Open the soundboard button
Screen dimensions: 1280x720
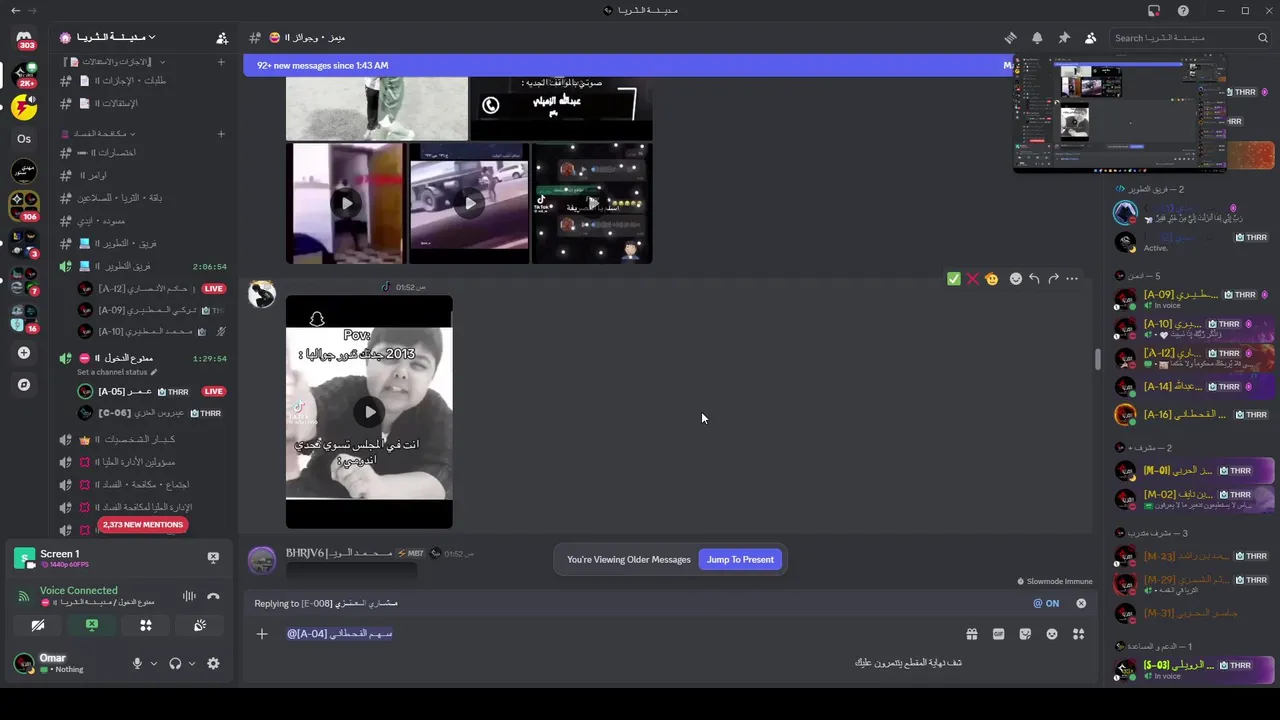200,626
